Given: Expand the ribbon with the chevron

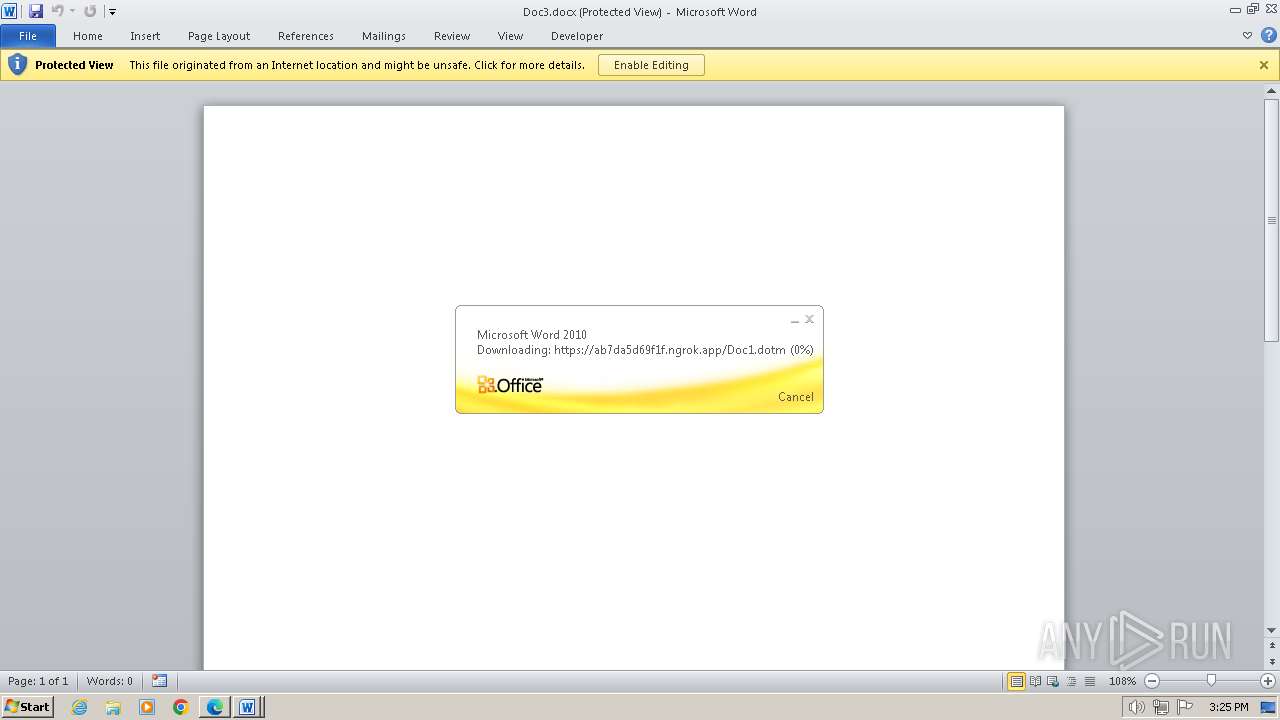Looking at the screenshot, I should 1247,36.
